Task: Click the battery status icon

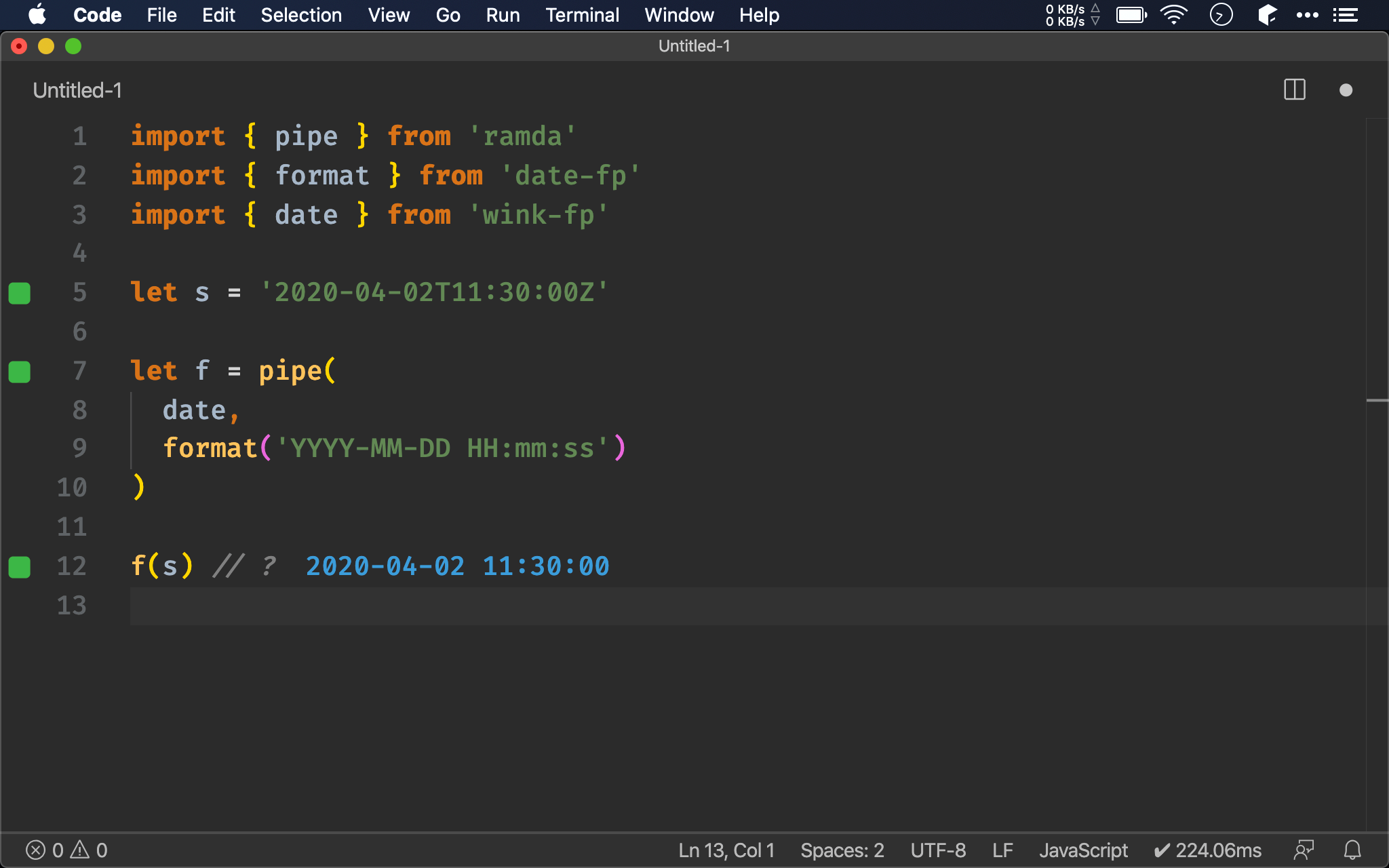Action: (x=1131, y=15)
